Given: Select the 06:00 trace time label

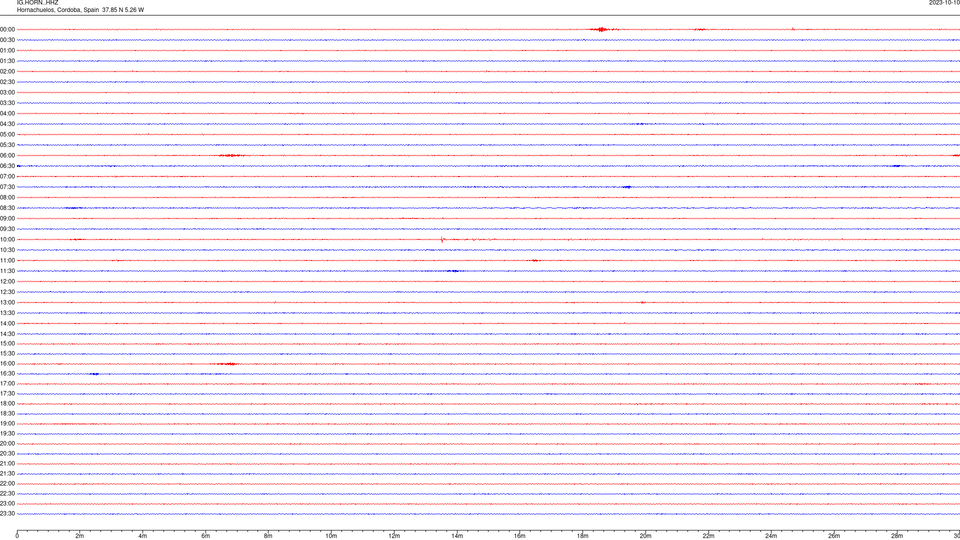Looking at the screenshot, I should point(7,156).
